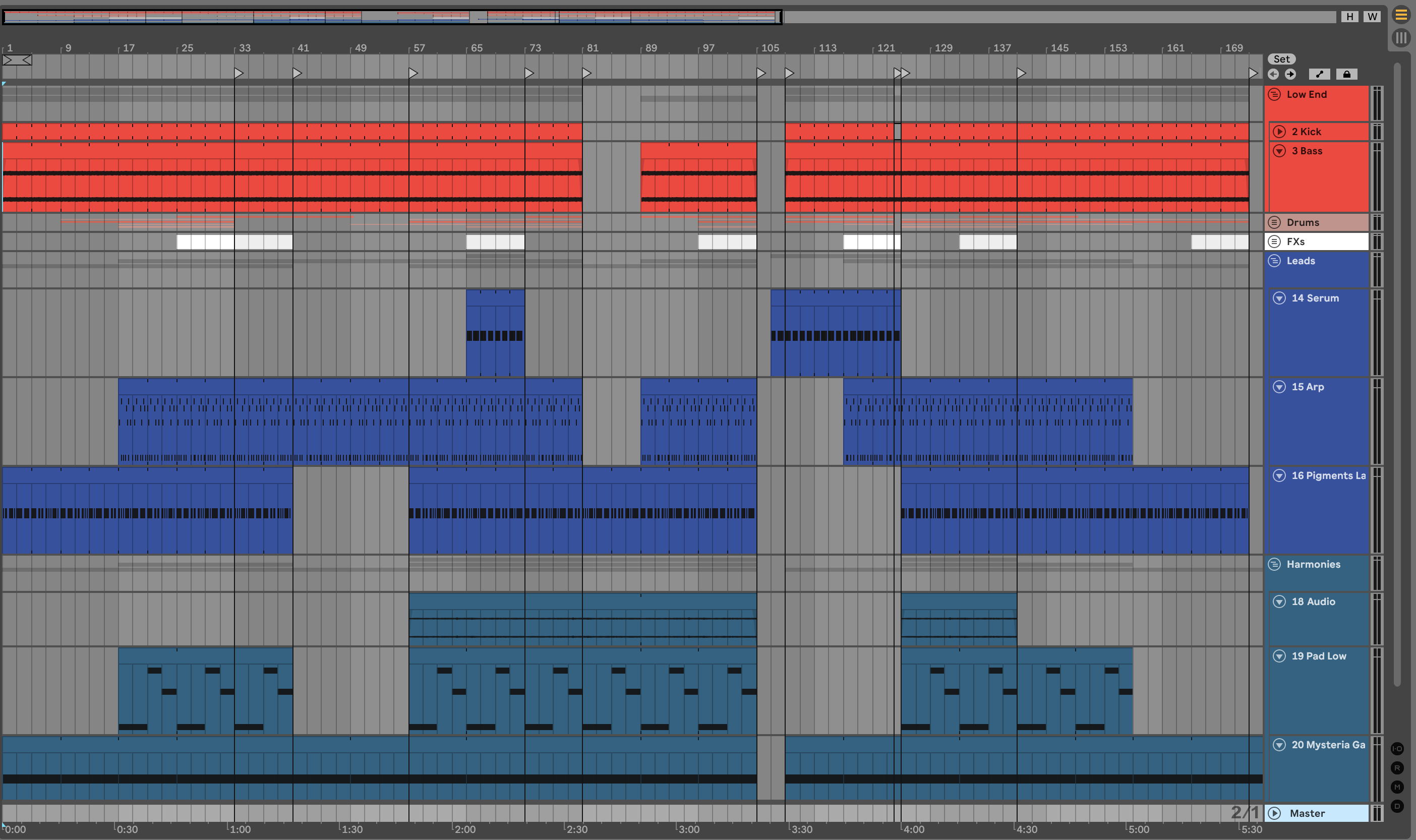Image resolution: width=1416 pixels, height=840 pixels.
Task: Jump to next locator arrow
Action: (x=1290, y=74)
